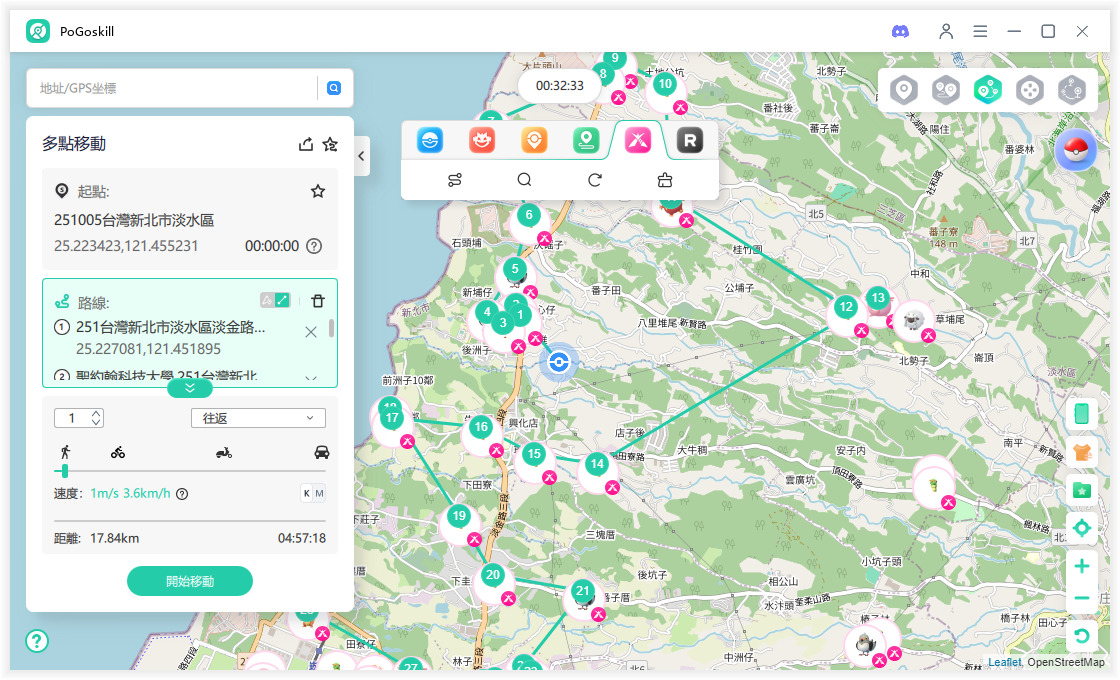
Task: Open the 往返 loop mode dropdown
Action: 257,418
